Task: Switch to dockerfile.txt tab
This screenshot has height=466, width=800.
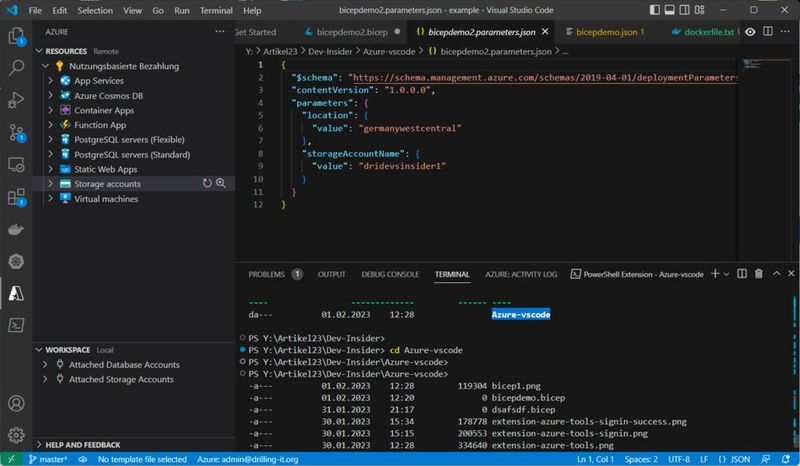Action: (704, 32)
